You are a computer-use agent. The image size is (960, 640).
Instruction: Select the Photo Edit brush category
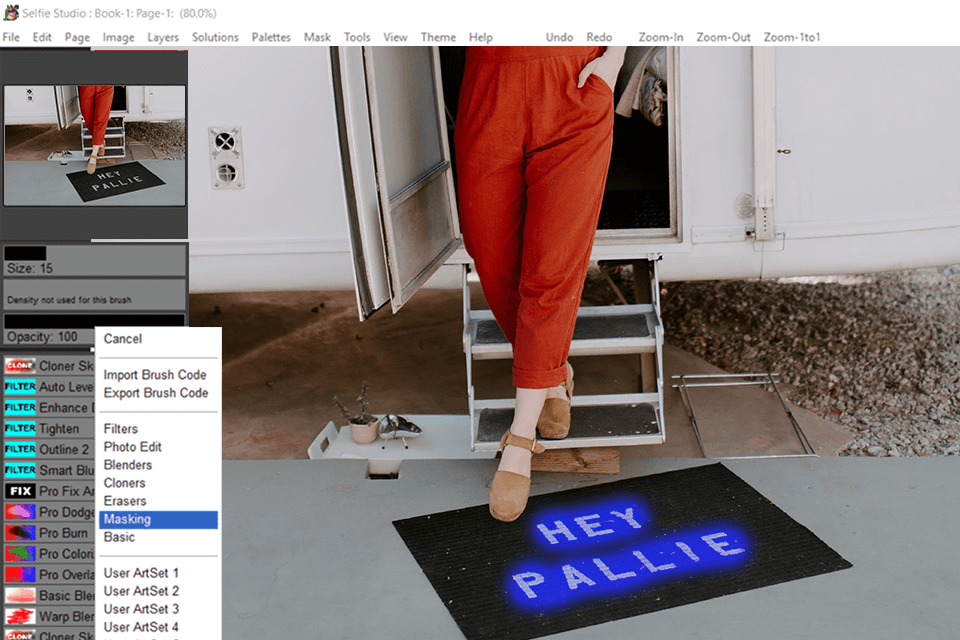pyautogui.click(x=132, y=446)
